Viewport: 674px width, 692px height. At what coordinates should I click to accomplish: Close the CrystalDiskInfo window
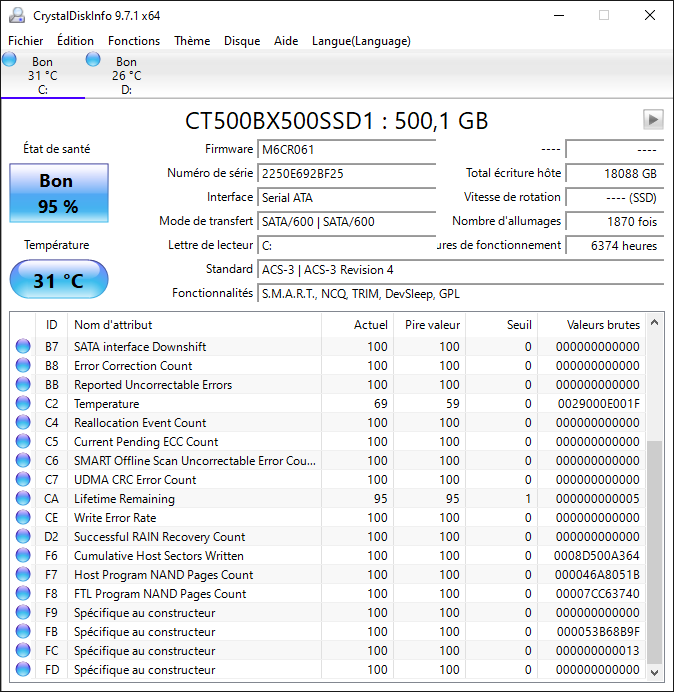650,15
